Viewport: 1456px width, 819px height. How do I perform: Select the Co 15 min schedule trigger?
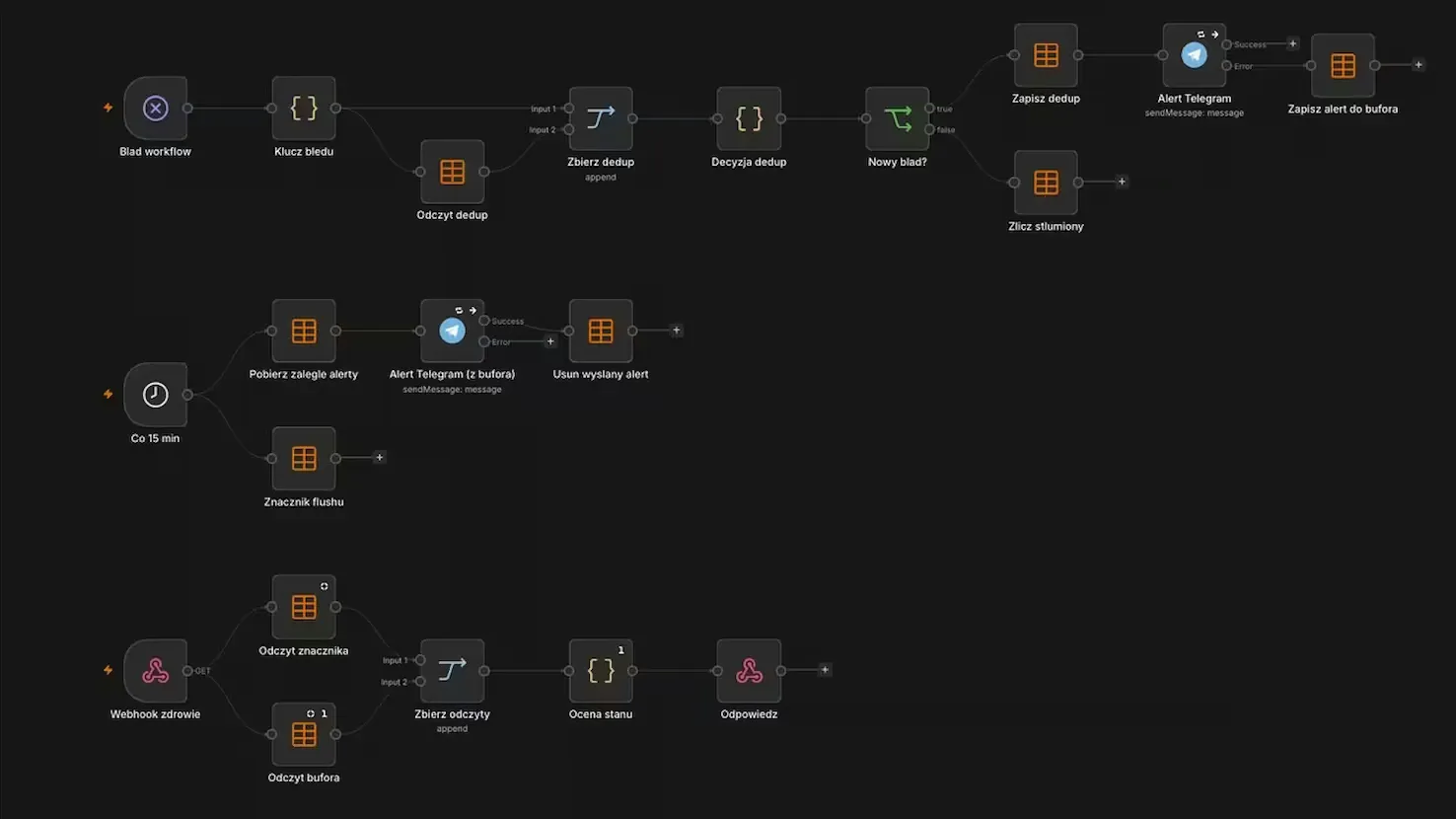coord(156,395)
